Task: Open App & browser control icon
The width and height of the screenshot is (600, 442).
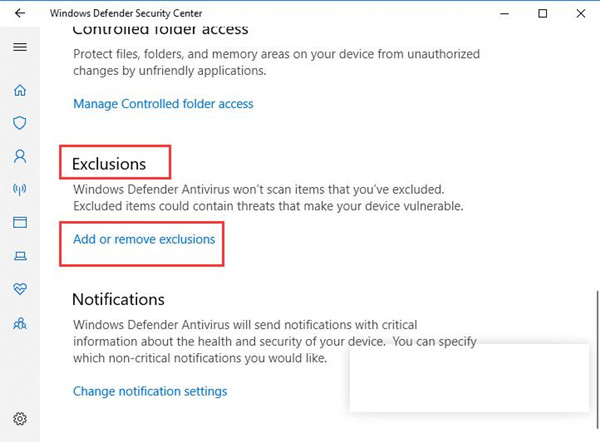Action: (20, 222)
